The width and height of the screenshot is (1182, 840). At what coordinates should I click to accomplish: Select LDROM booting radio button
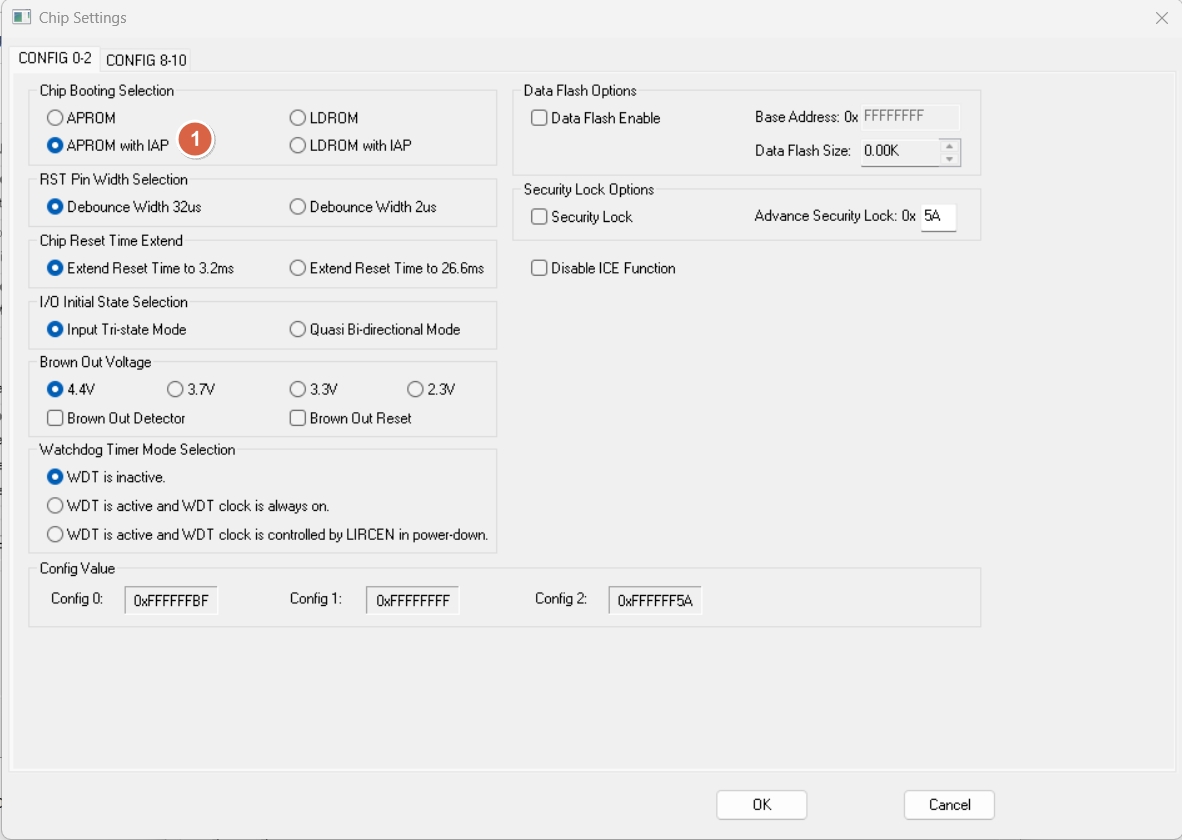coord(298,118)
